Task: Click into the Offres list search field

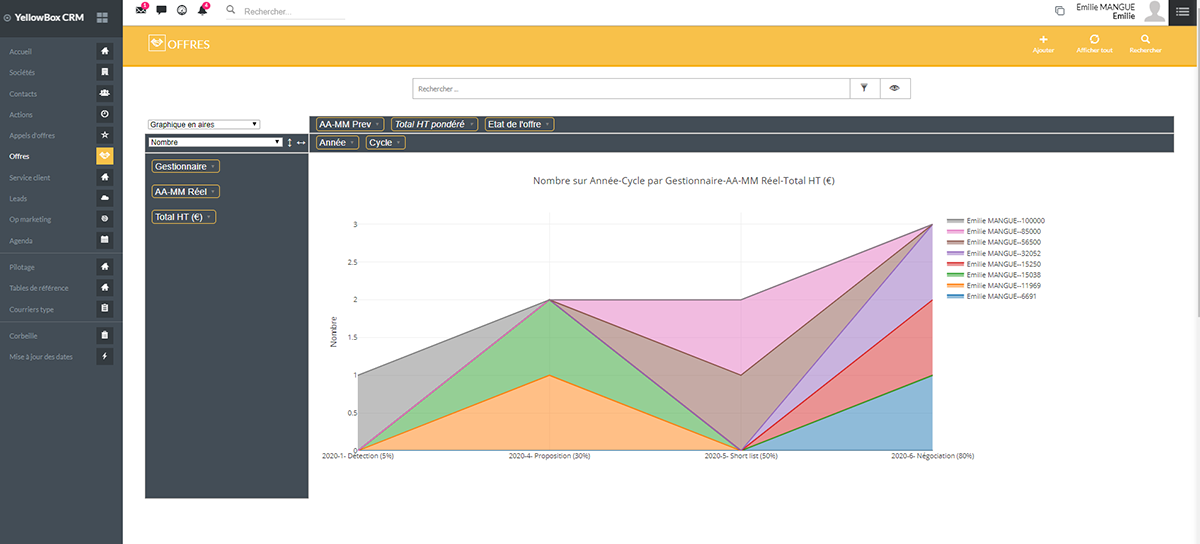Action: pyautogui.click(x=631, y=89)
